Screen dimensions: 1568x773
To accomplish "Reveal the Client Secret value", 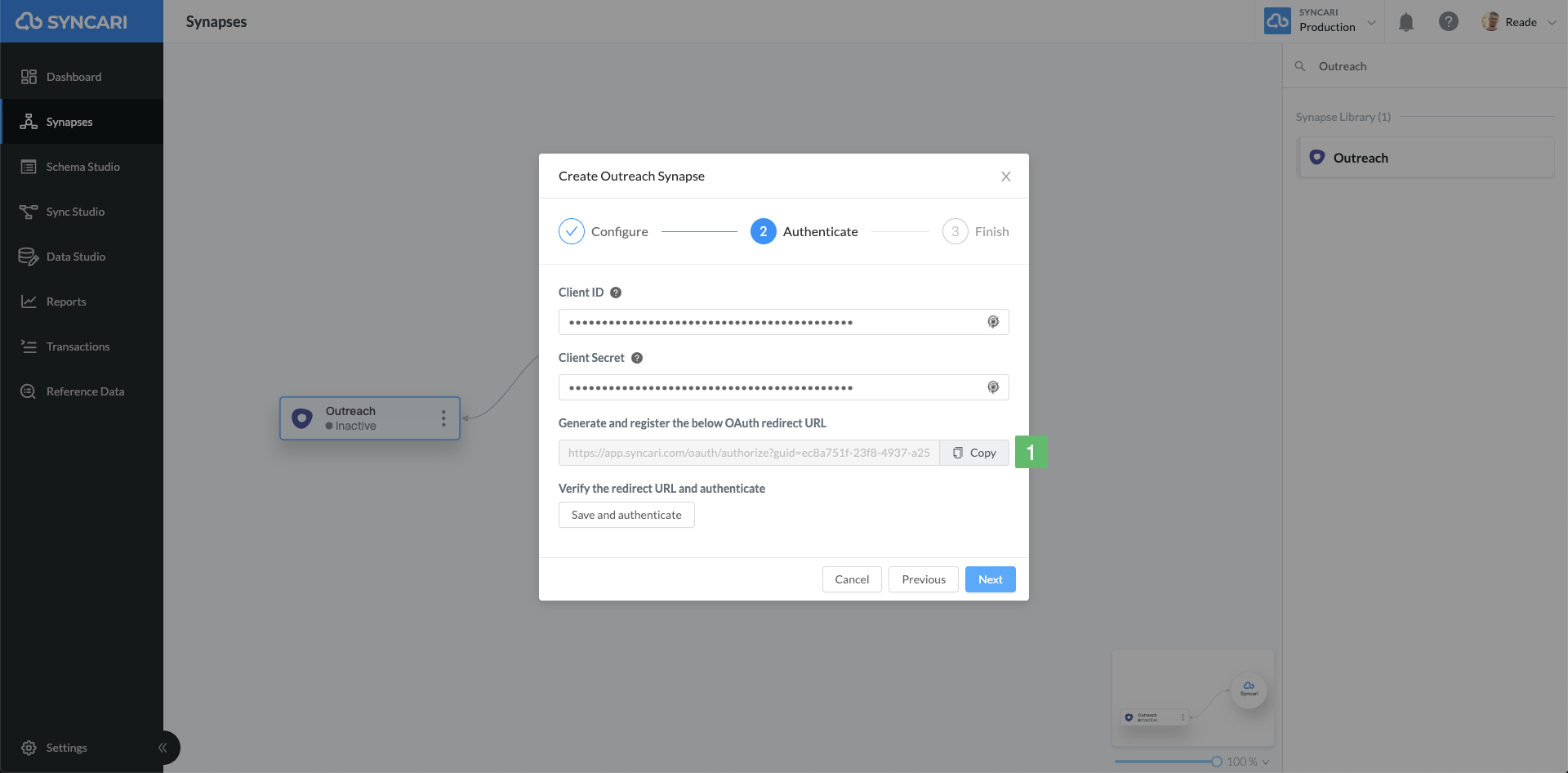I will pos(993,387).
